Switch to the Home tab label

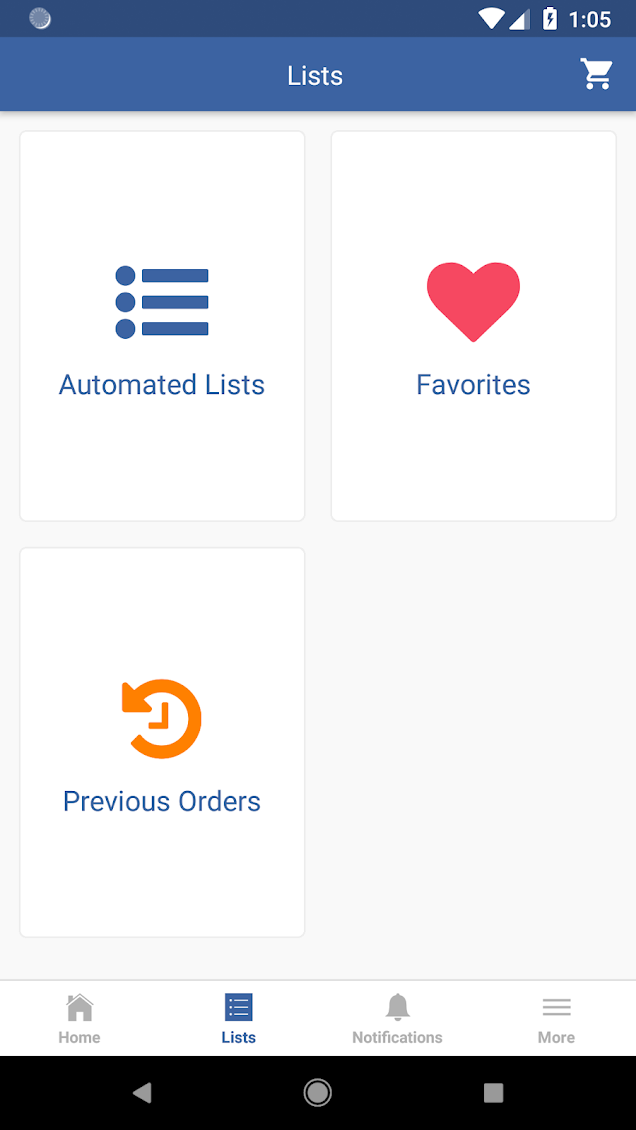coord(79,1037)
